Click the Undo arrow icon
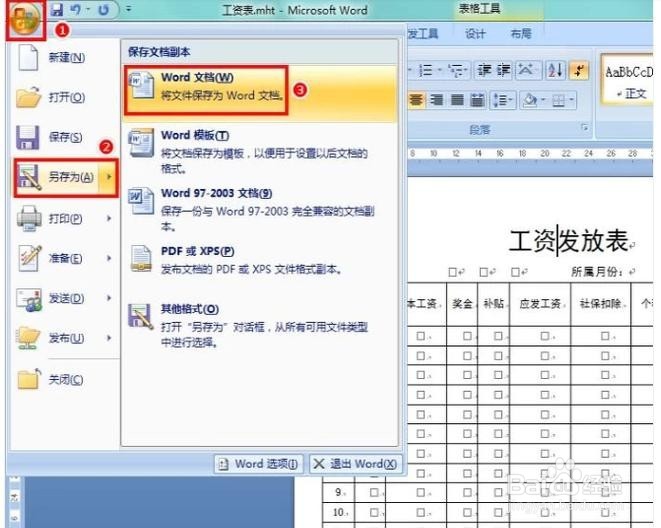Image resolution: width=661 pixels, height=528 pixels. pyautogui.click(x=75, y=9)
